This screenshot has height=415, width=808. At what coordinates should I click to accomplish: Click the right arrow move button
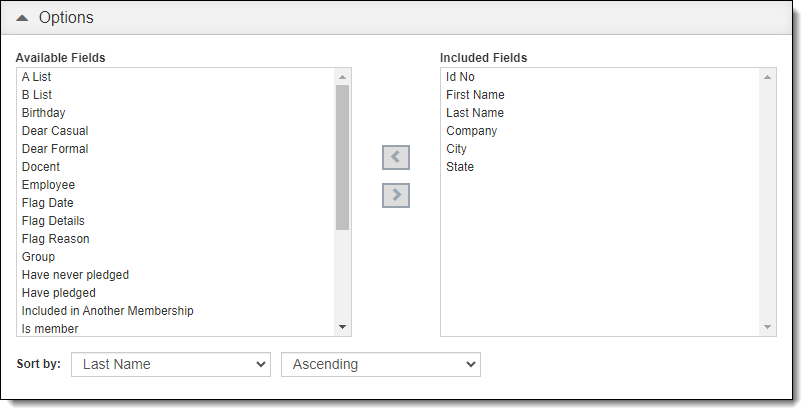tap(396, 195)
